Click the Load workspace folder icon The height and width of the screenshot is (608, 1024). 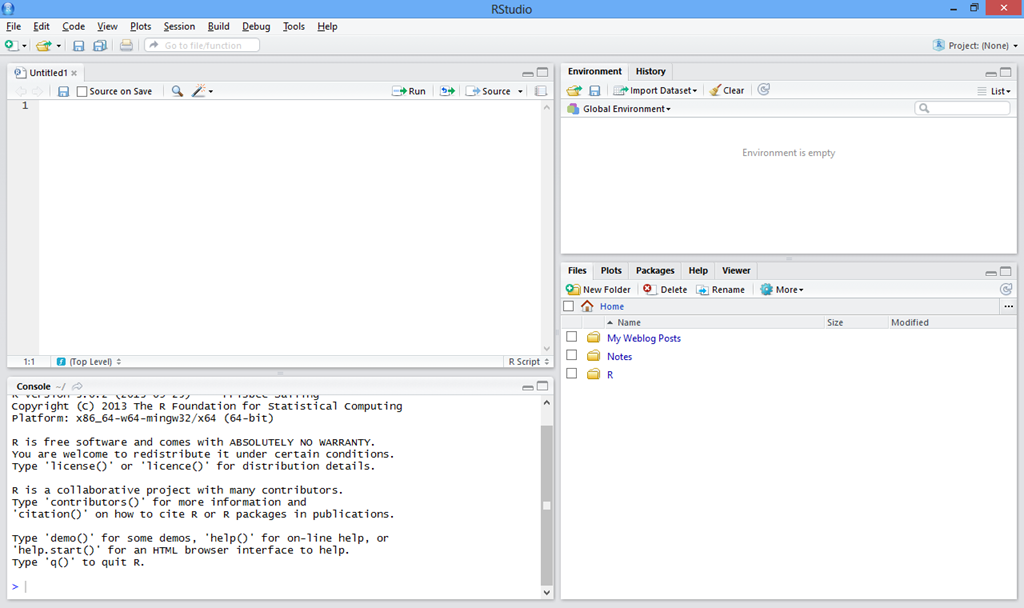click(x=574, y=90)
